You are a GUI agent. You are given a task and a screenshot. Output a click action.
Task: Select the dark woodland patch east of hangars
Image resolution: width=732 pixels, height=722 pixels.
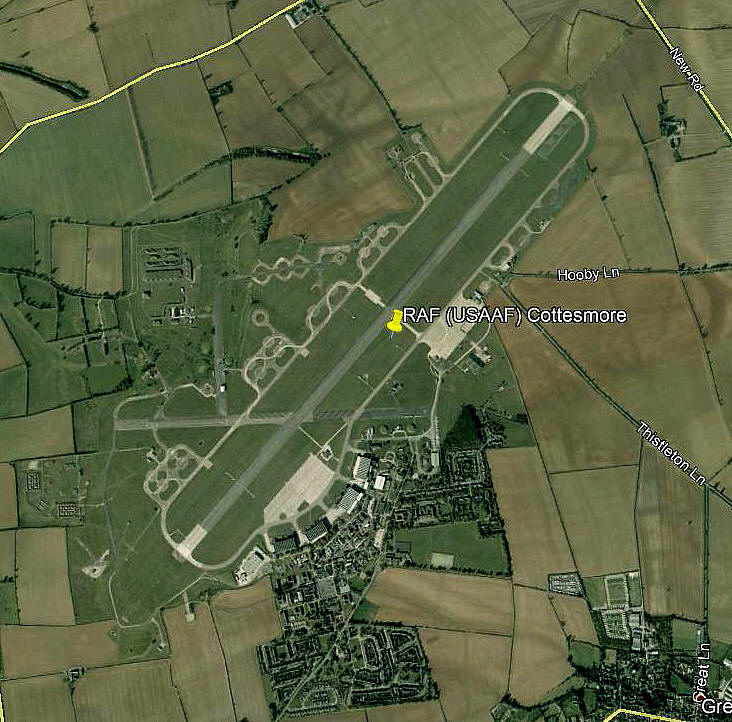point(465,427)
